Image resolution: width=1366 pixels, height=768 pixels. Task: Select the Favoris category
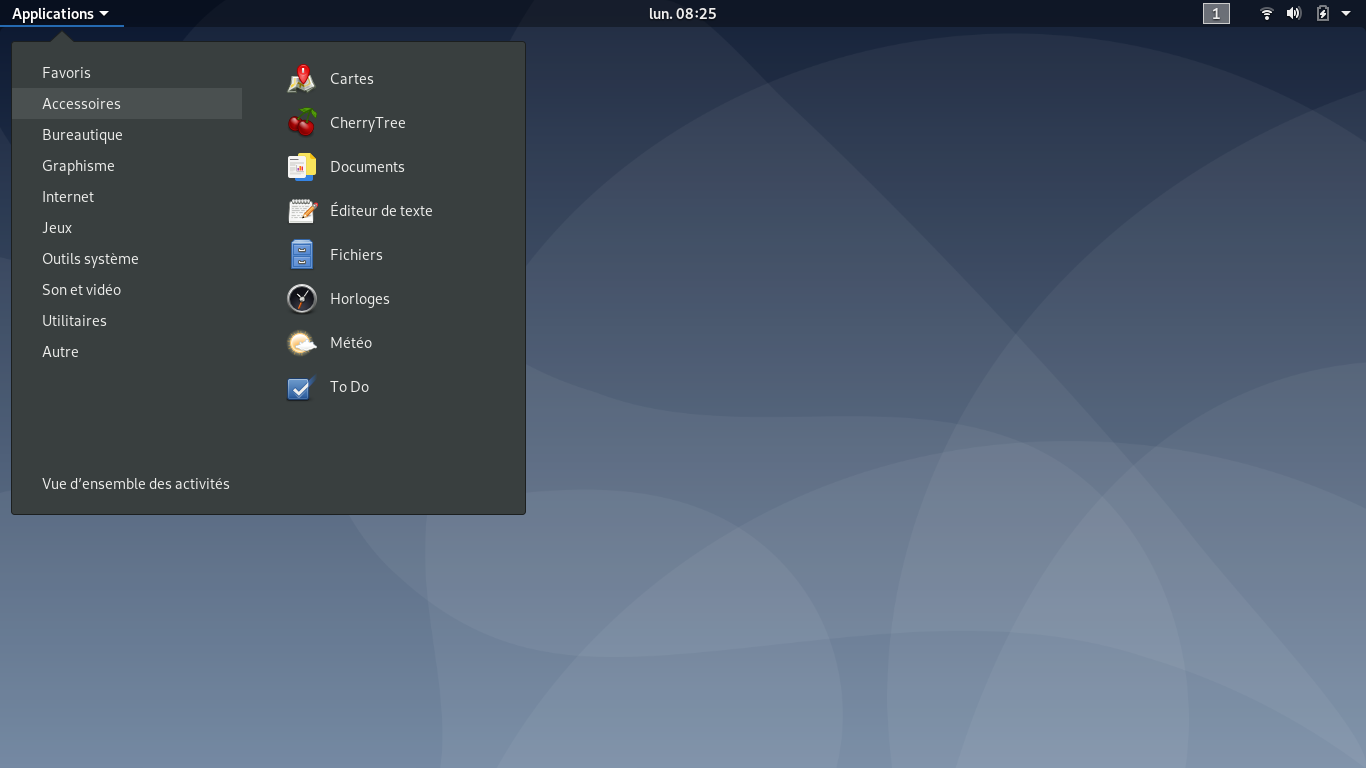127,73
